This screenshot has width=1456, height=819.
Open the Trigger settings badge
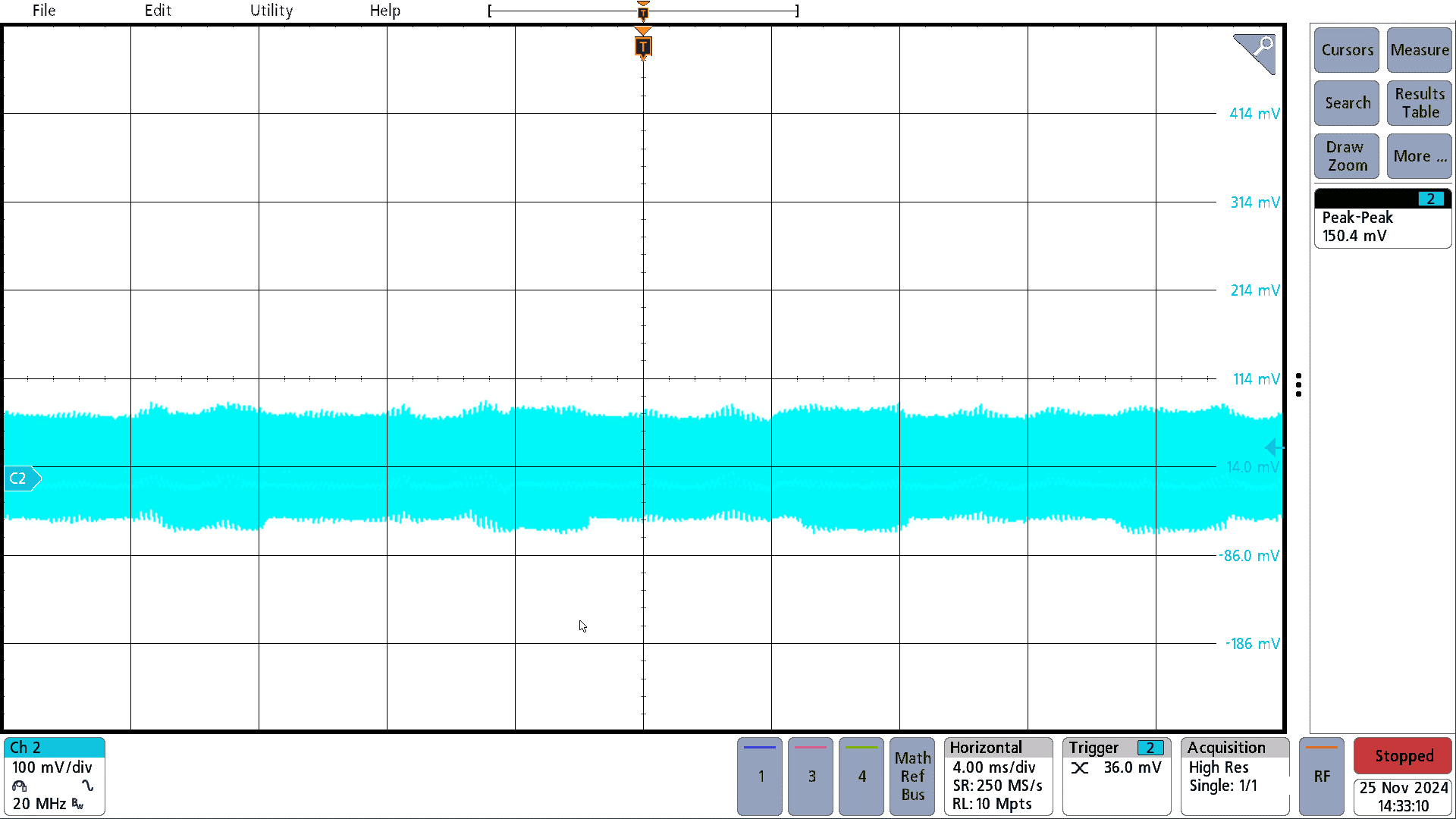(1117, 777)
